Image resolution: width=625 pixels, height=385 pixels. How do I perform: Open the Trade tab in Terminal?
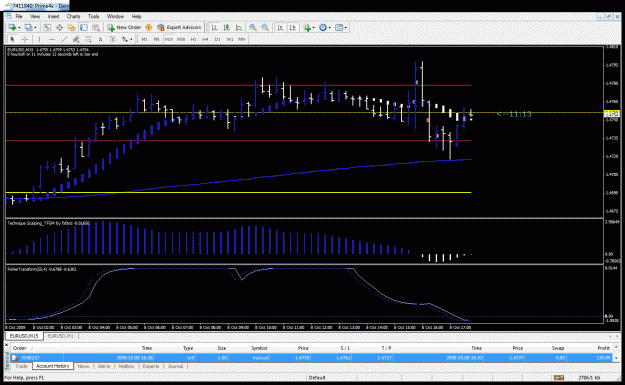22,366
